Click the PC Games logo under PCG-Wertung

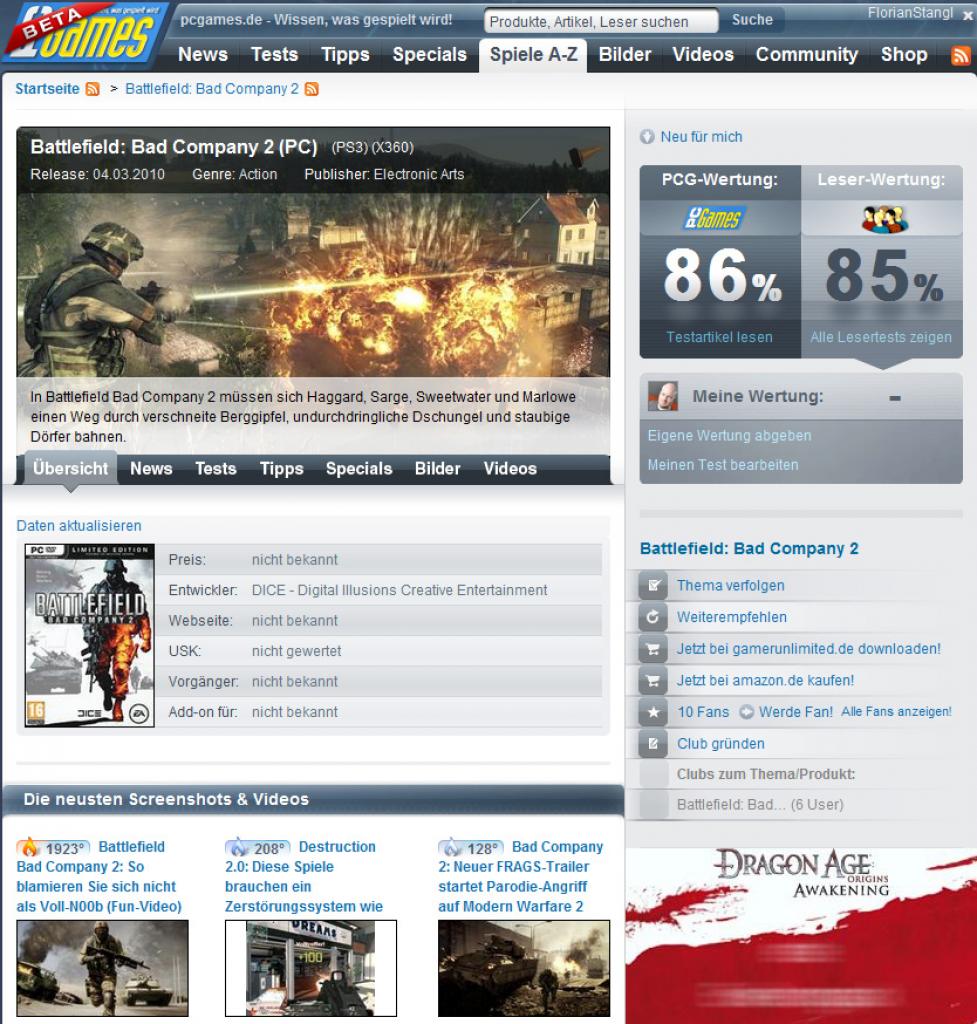tap(714, 218)
